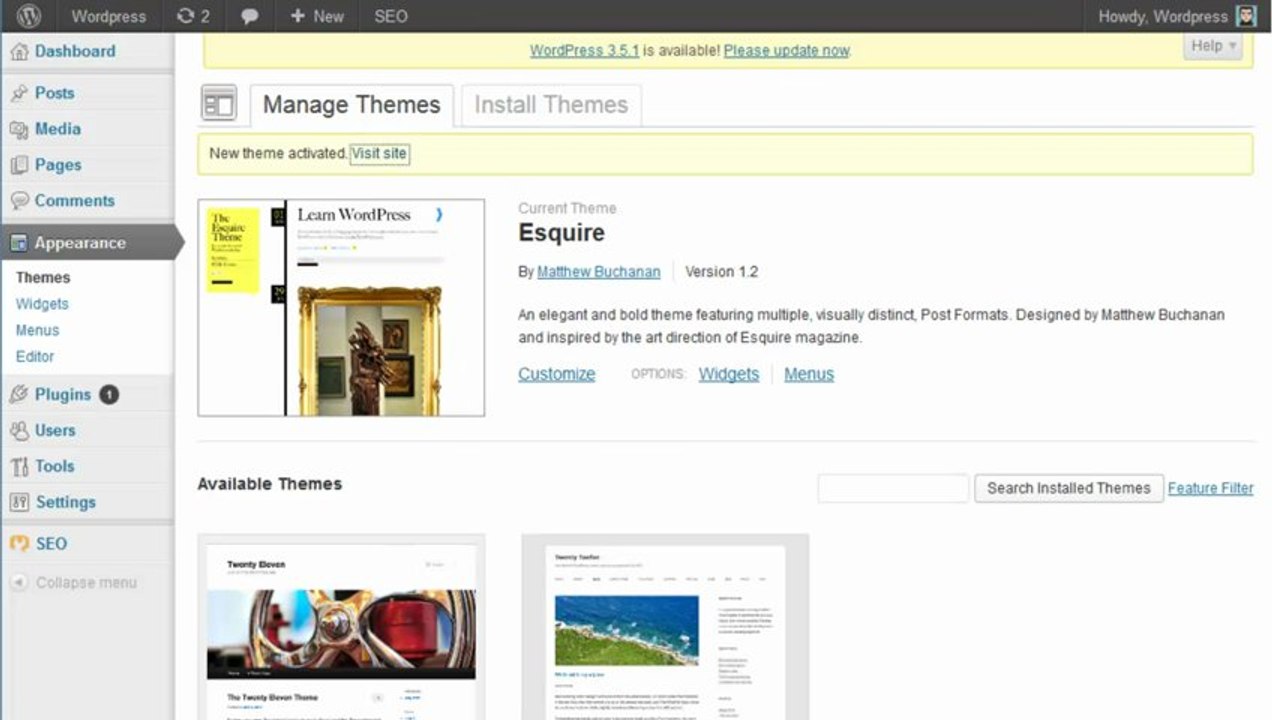Viewport: 1272px width, 720px height.
Task: Click the Esquire theme screenshot
Action: click(x=341, y=307)
